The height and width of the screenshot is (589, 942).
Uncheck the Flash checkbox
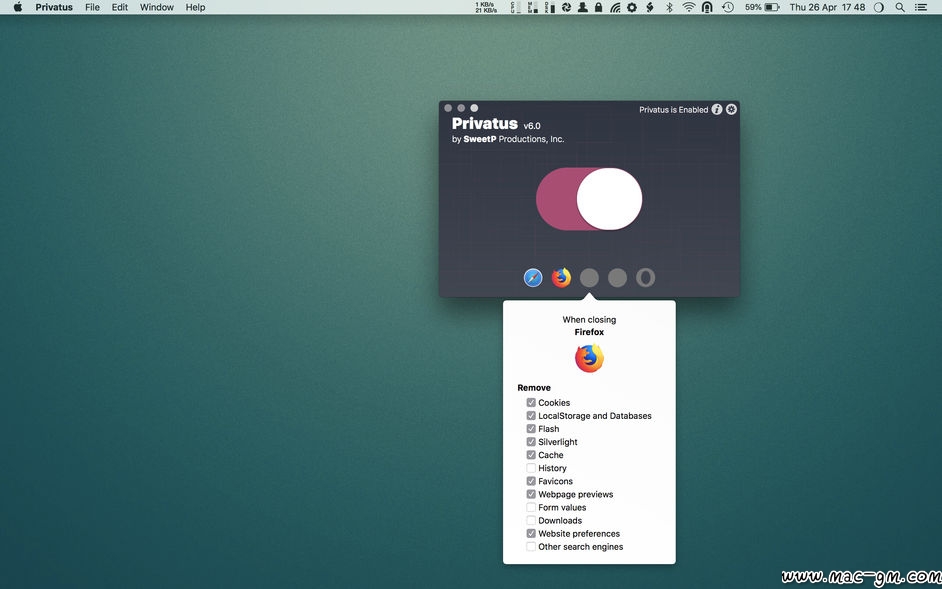click(x=531, y=429)
